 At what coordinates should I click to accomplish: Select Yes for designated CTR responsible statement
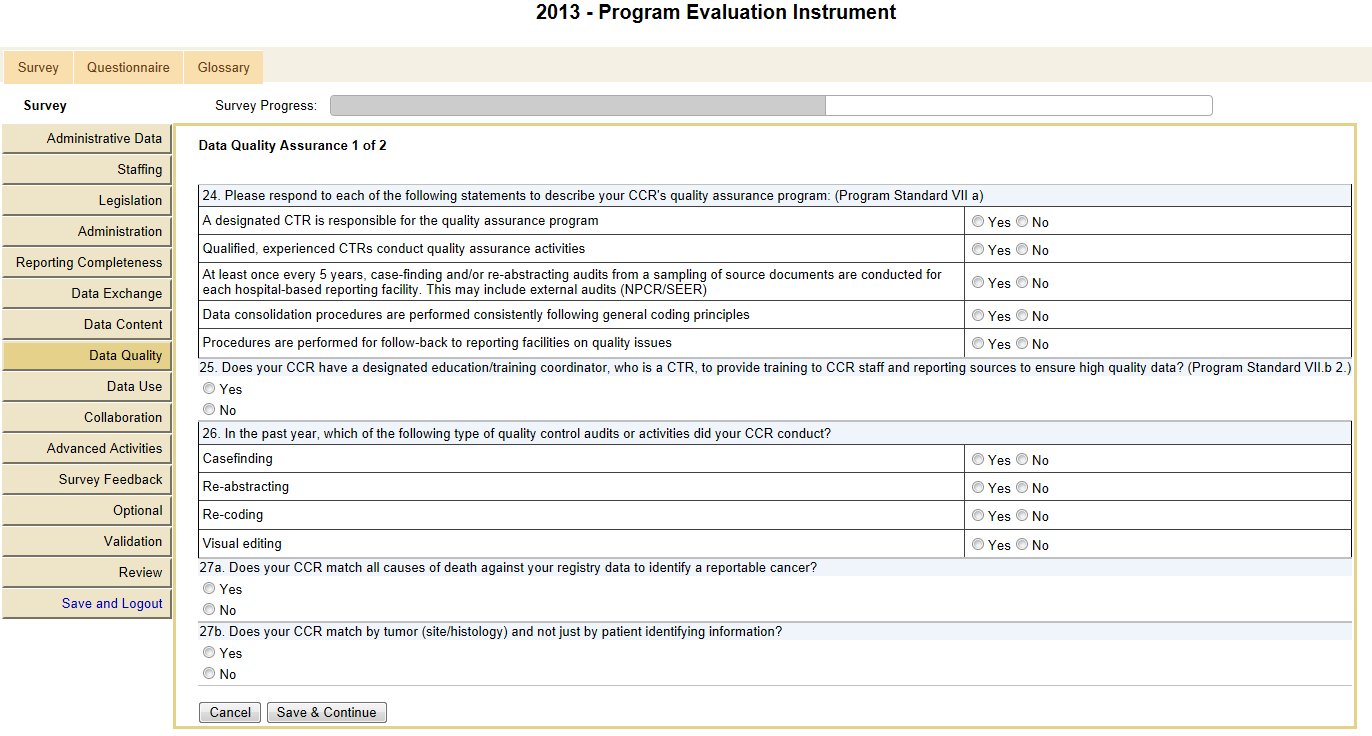click(x=978, y=222)
